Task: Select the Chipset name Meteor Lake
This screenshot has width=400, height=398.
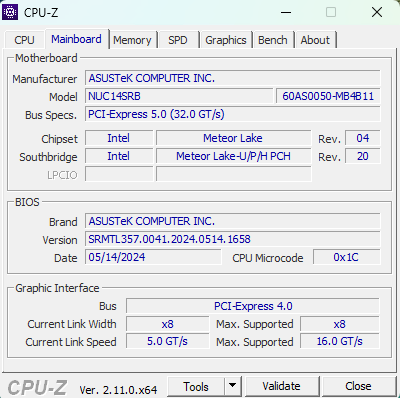Action: 233,138
